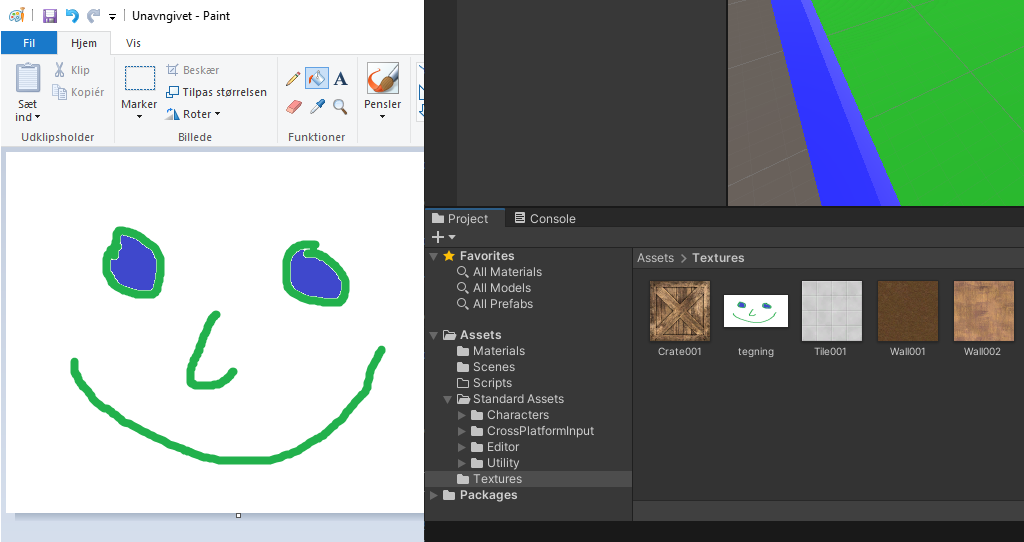This screenshot has width=1024, height=542.
Task: Click Textures in the breadcrumb path
Action: click(718, 258)
